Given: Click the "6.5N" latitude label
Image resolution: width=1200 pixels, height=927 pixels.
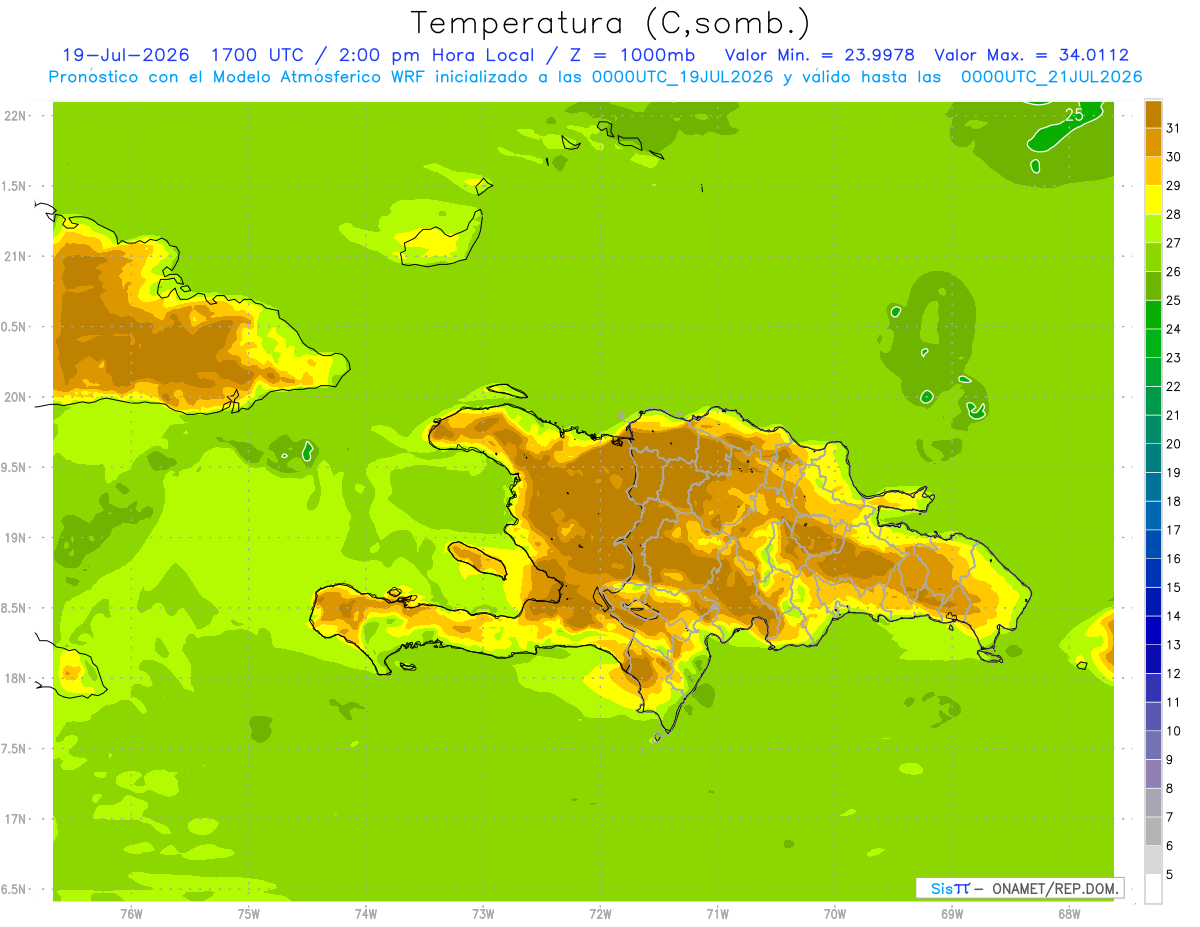Looking at the screenshot, I should pyautogui.click(x=15, y=890).
